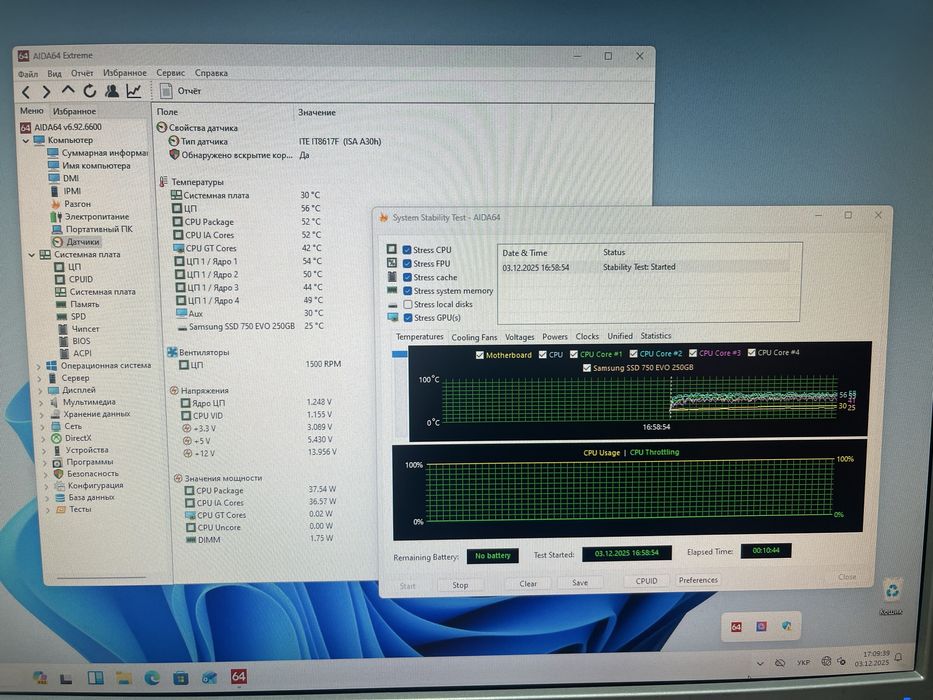Toggle Stress system memory checkbox

click(x=408, y=291)
